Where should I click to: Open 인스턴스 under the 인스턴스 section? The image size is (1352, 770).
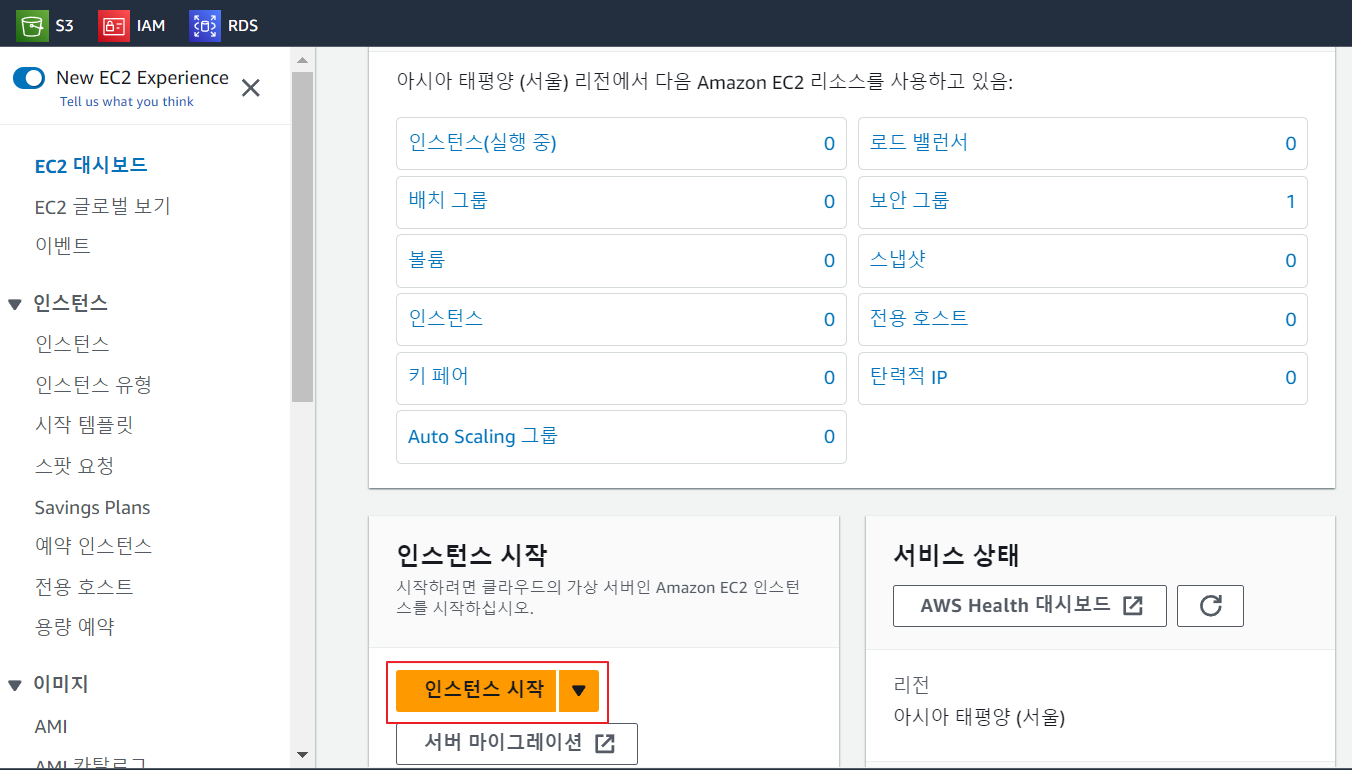[x=72, y=343]
